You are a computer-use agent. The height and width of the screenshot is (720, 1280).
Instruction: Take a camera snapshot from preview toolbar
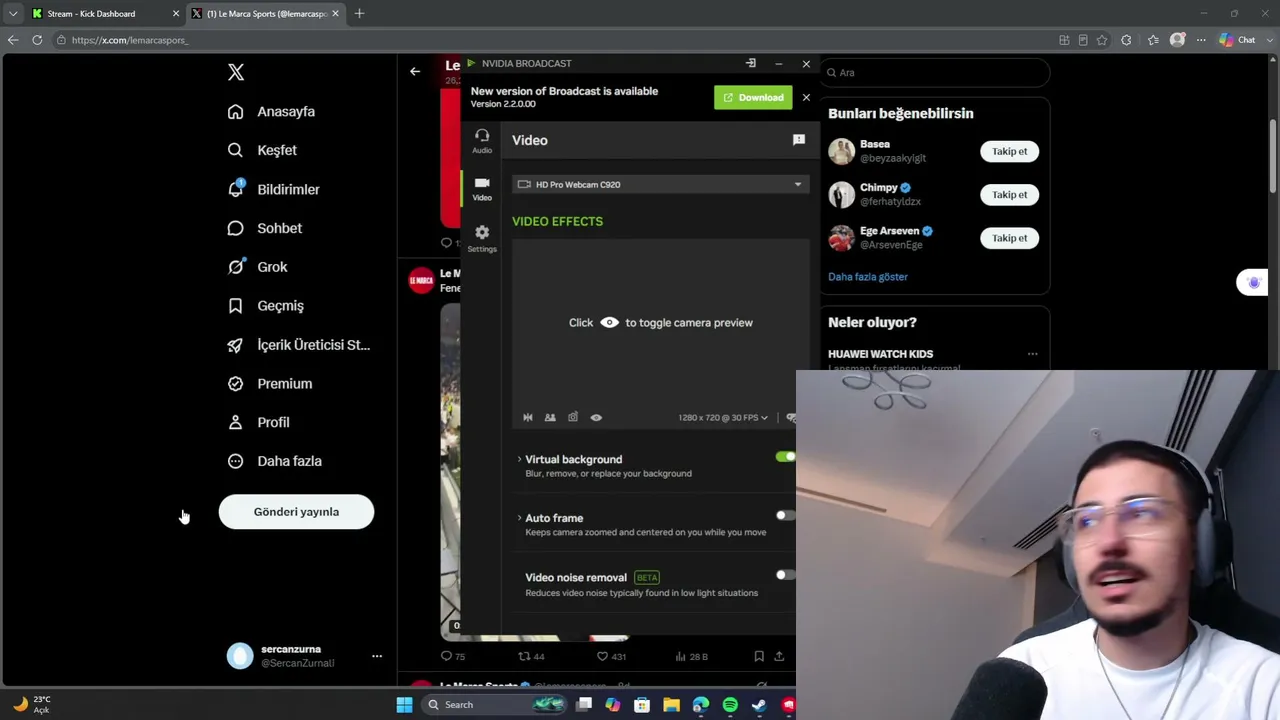pos(573,417)
